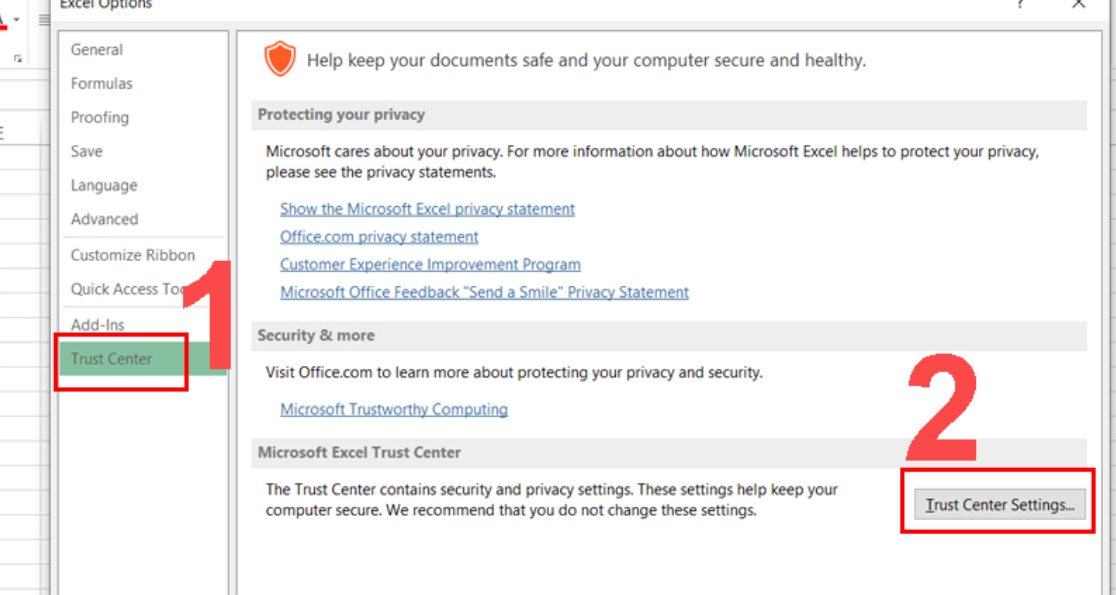Open the Language settings page
Viewport: 1116px width, 595px height.
103,185
